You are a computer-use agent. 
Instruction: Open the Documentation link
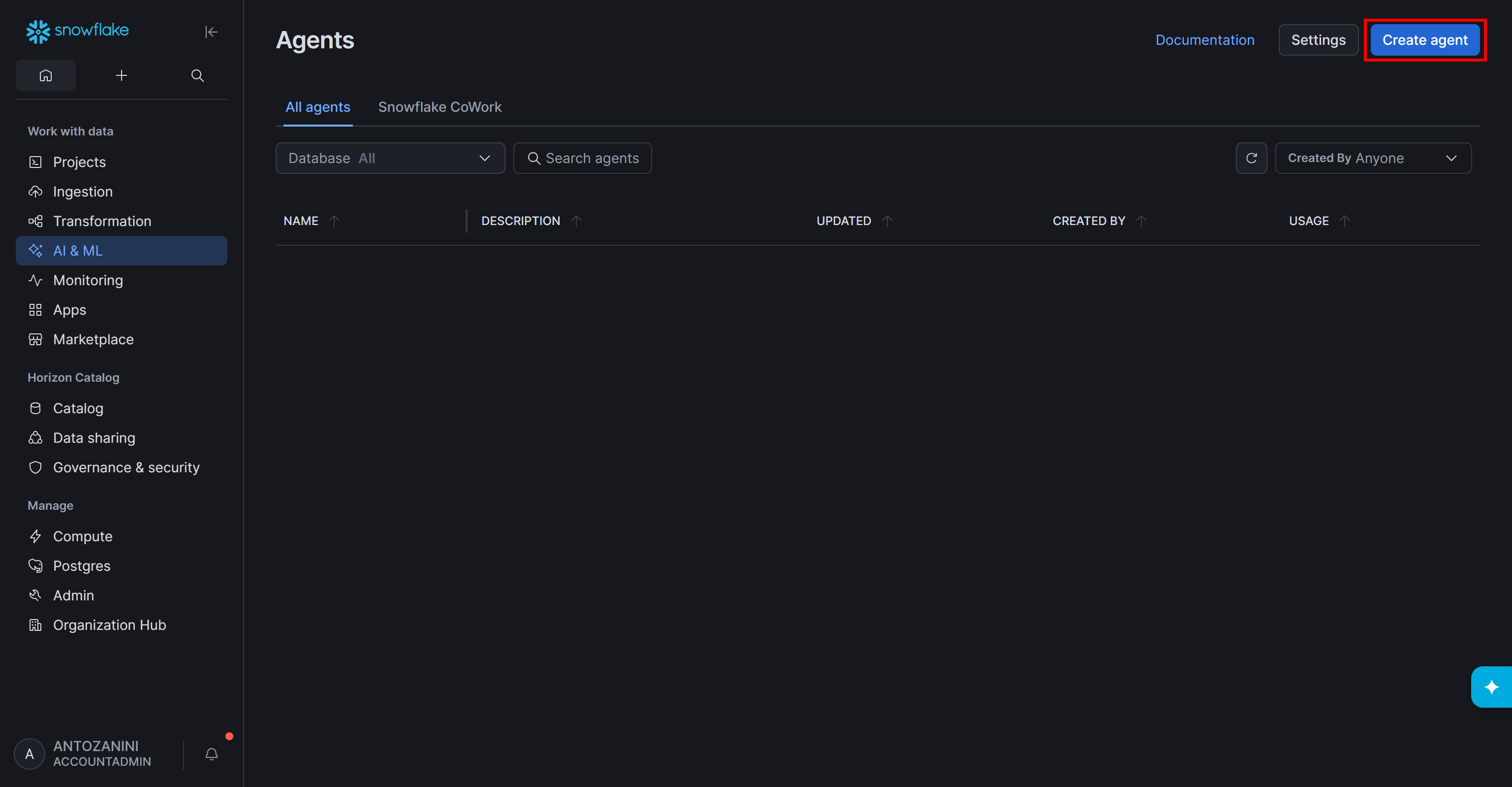point(1204,40)
